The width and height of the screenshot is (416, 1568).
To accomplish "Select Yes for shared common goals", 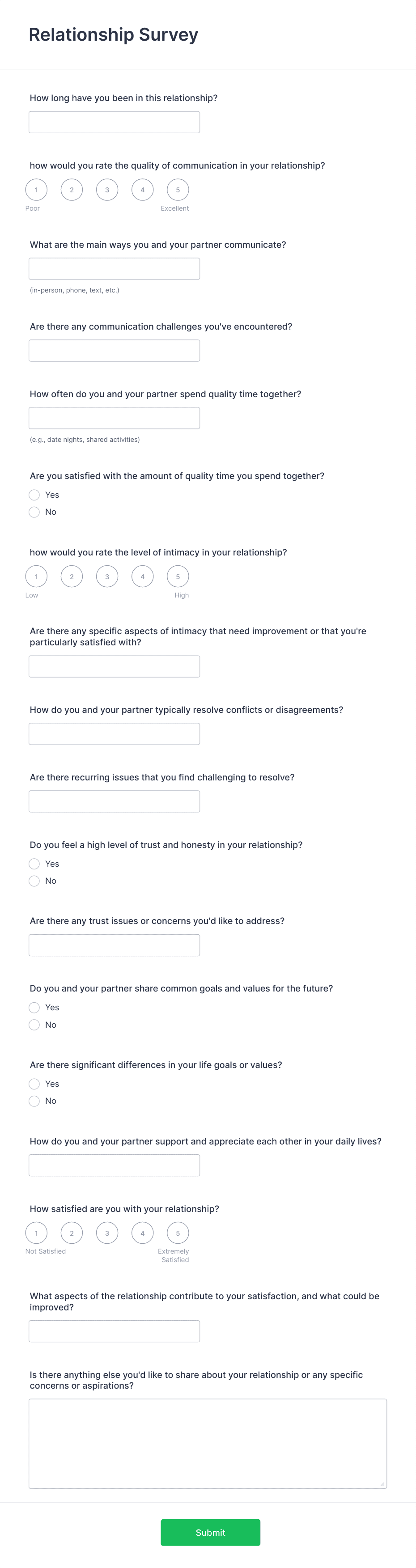I will [x=35, y=1007].
